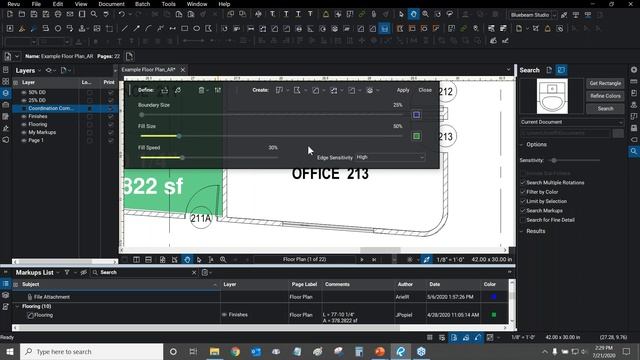
Task: Enable Search for Fine Detail checkbox
Action: click(x=523, y=220)
